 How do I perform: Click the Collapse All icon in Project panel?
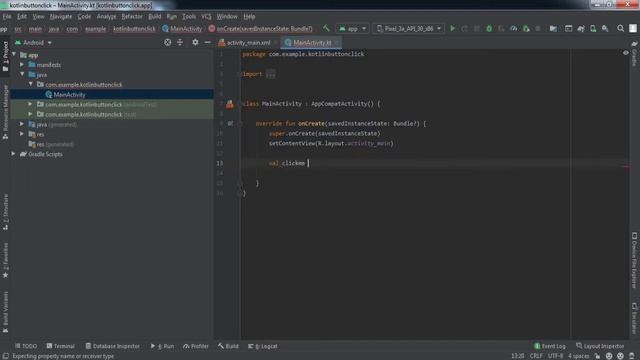(x=180, y=42)
